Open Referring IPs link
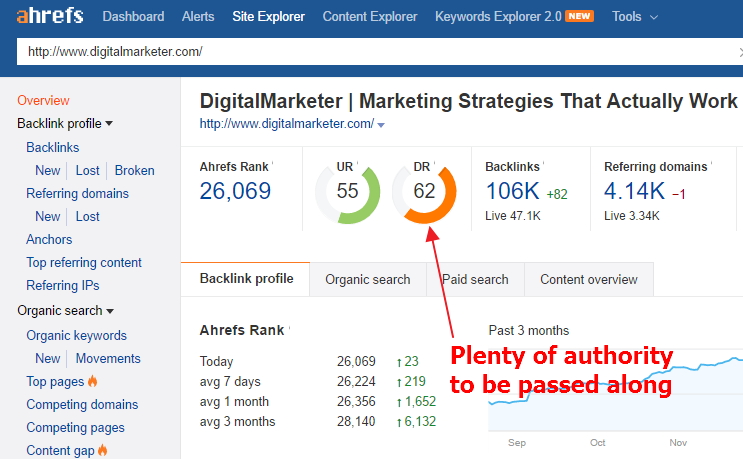 pos(63,286)
